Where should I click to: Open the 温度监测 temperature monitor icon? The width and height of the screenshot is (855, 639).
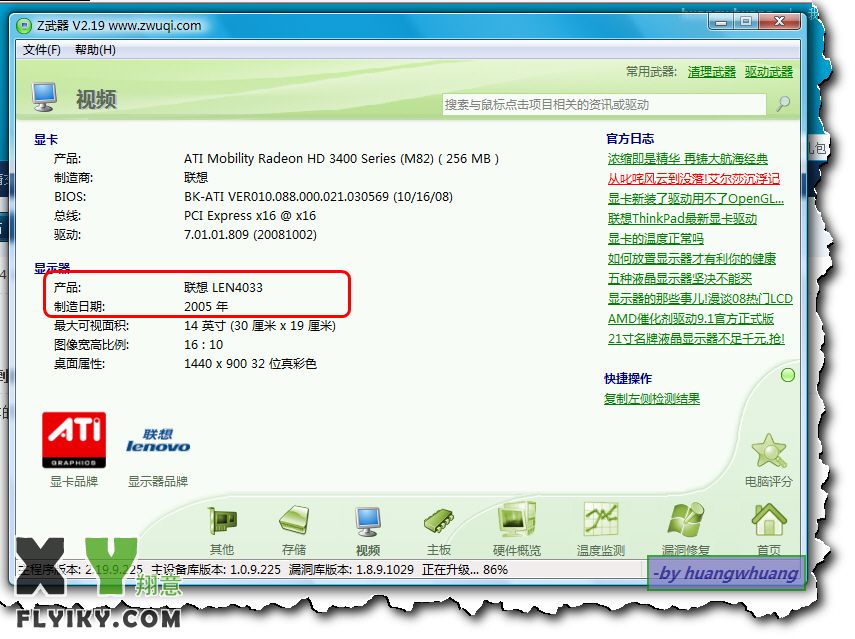601,520
